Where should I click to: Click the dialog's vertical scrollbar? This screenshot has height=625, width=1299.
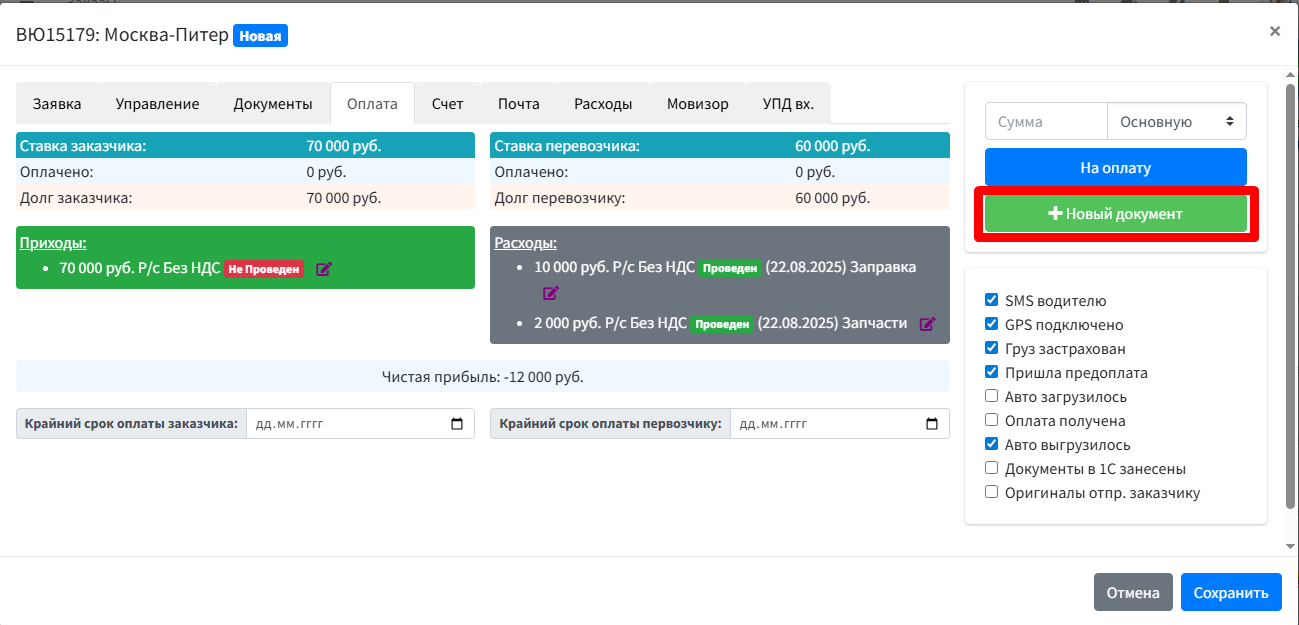(x=1290, y=300)
